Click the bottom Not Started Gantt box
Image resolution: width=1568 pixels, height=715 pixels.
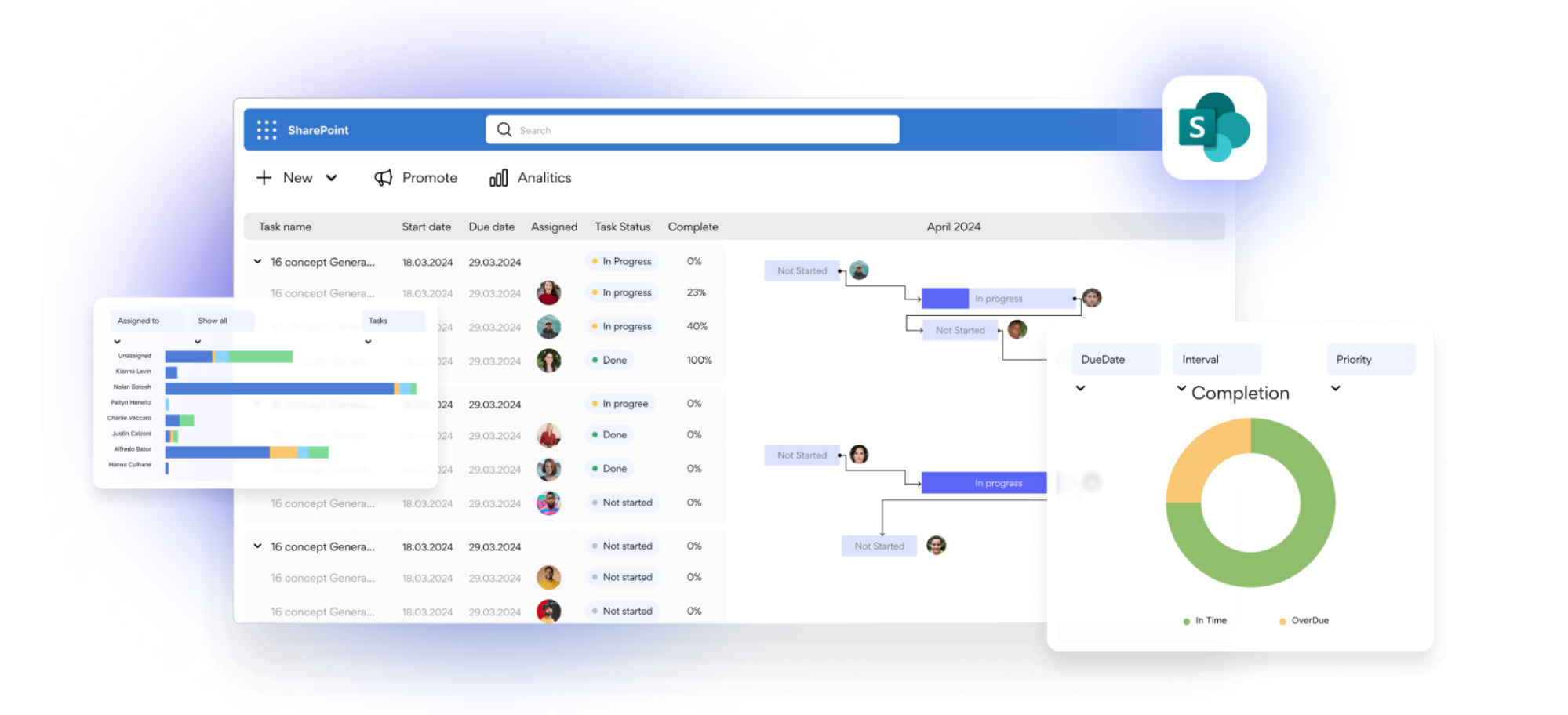point(879,546)
